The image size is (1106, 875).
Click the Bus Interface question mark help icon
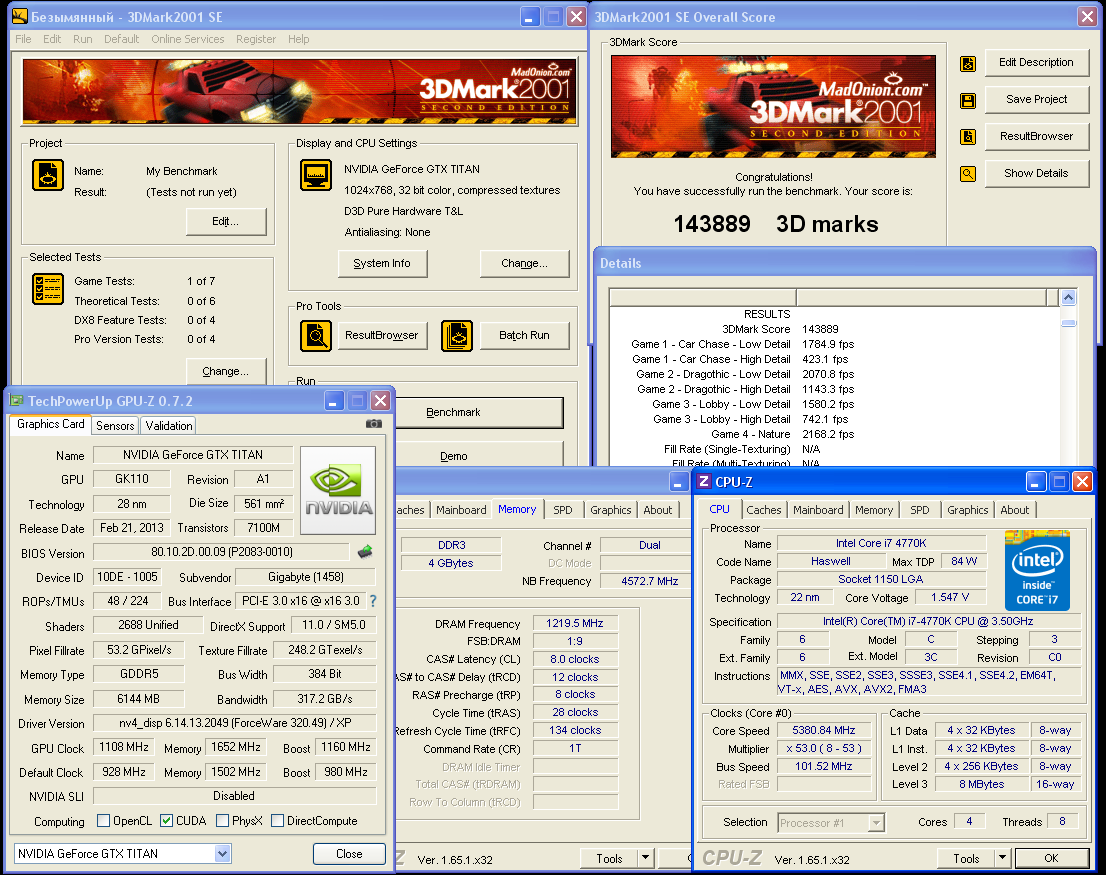(372, 601)
